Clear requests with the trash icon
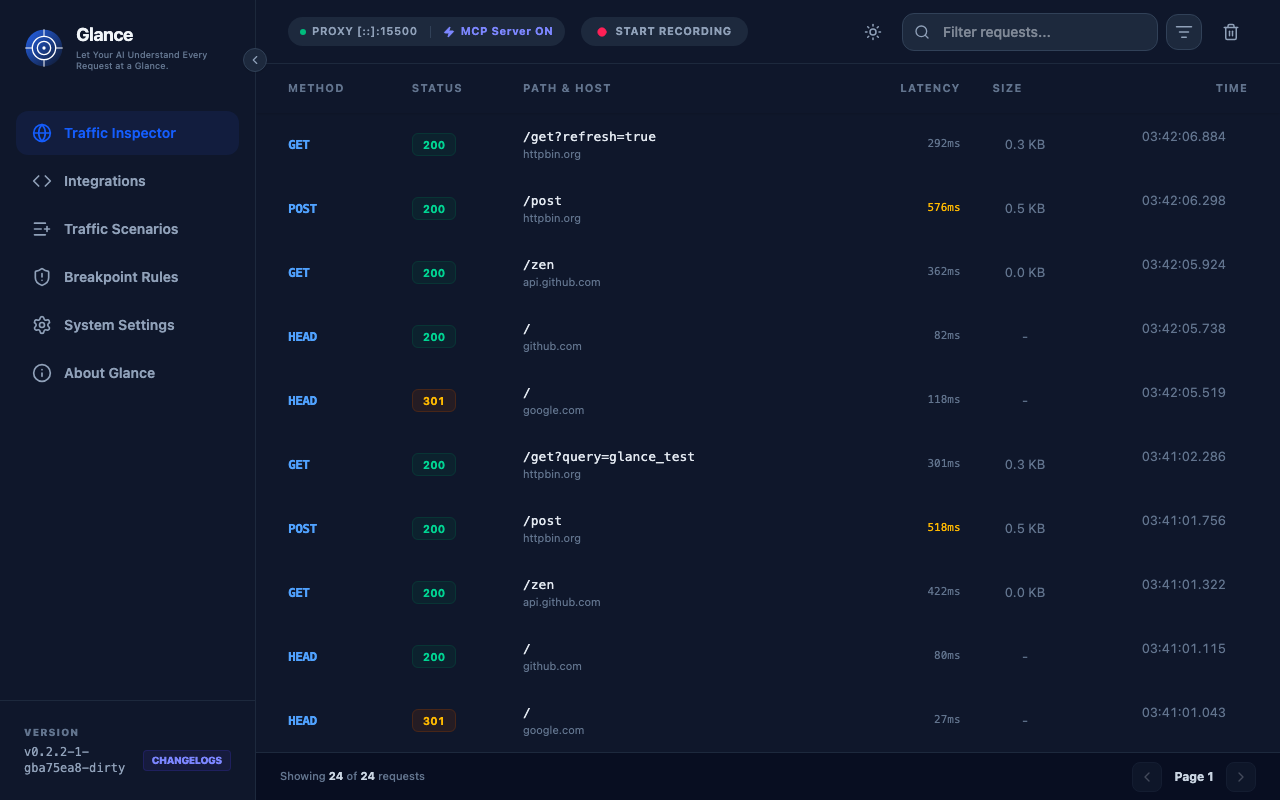Screen dimensions: 1280x800 [1231, 32]
